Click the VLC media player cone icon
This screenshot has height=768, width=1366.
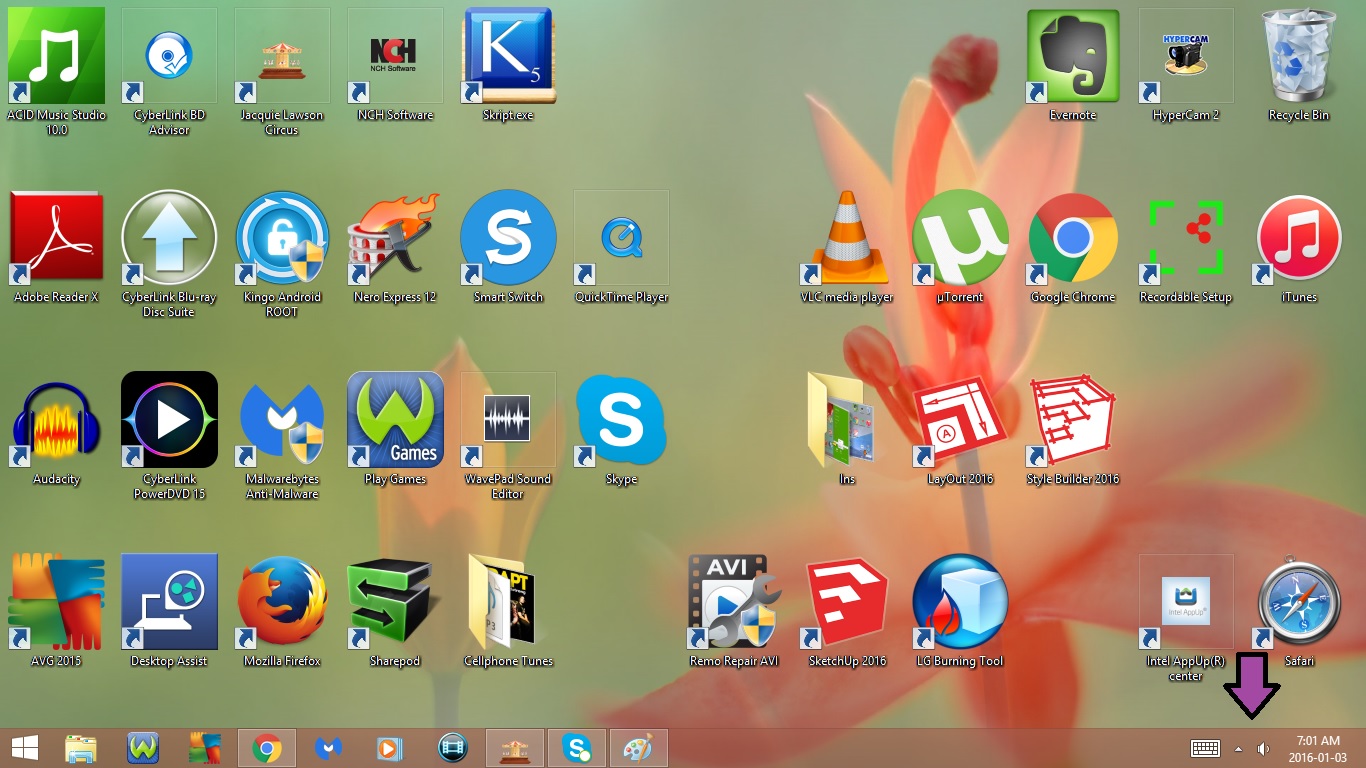(x=847, y=238)
